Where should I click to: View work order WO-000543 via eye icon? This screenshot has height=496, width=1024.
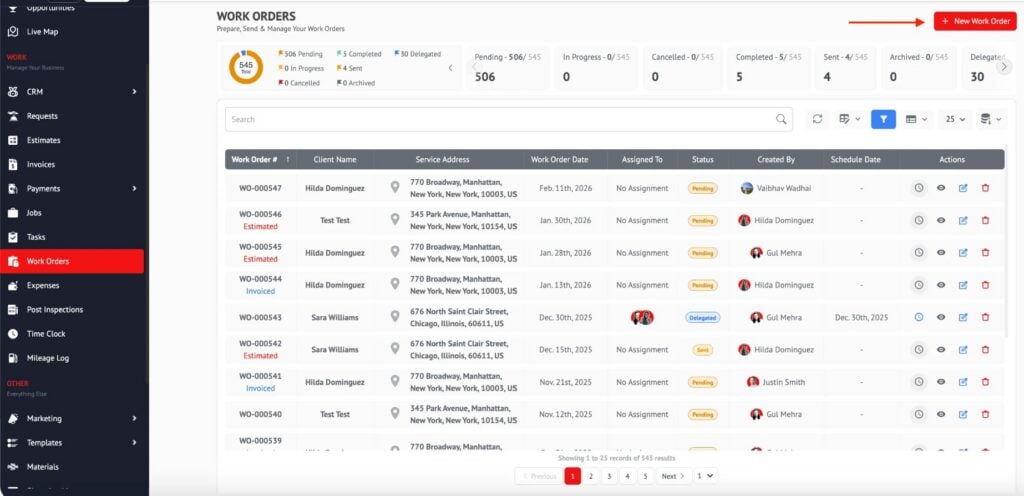(941, 317)
